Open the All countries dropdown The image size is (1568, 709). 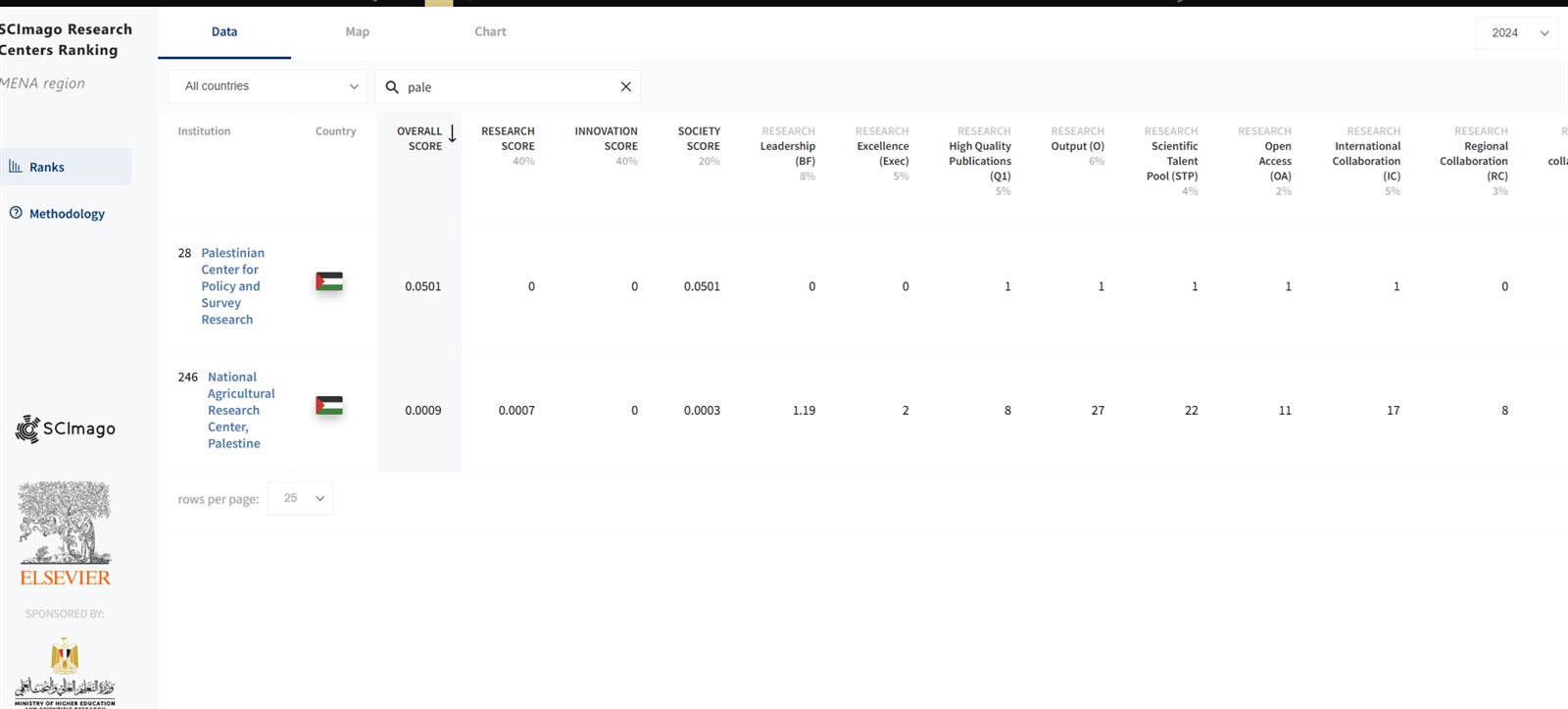point(268,86)
